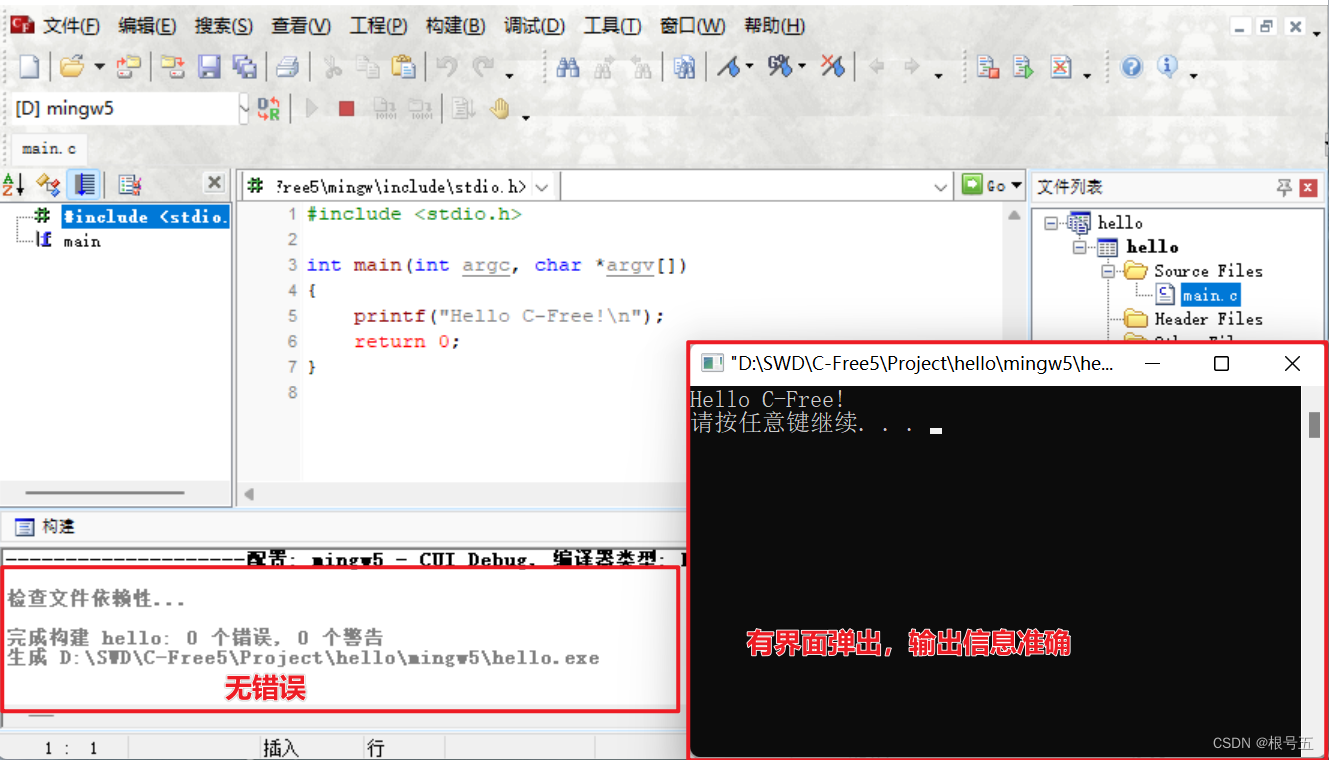Open dropdown arrow next to bookmark flag icon
This screenshot has width=1329, height=760.
pos(750,68)
